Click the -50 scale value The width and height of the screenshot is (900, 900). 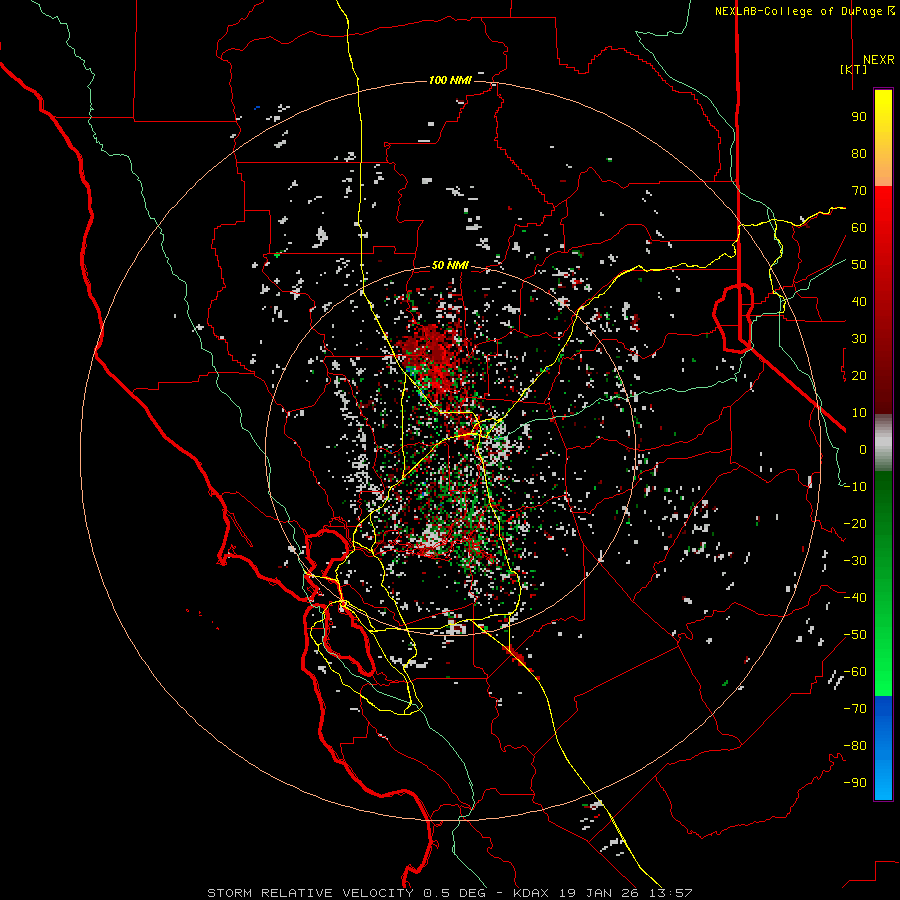coord(855,635)
